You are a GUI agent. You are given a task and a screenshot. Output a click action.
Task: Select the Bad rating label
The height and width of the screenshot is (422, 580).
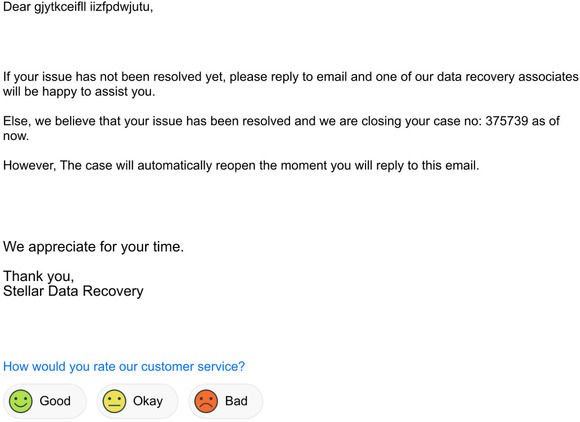click(x=236, y=401)
